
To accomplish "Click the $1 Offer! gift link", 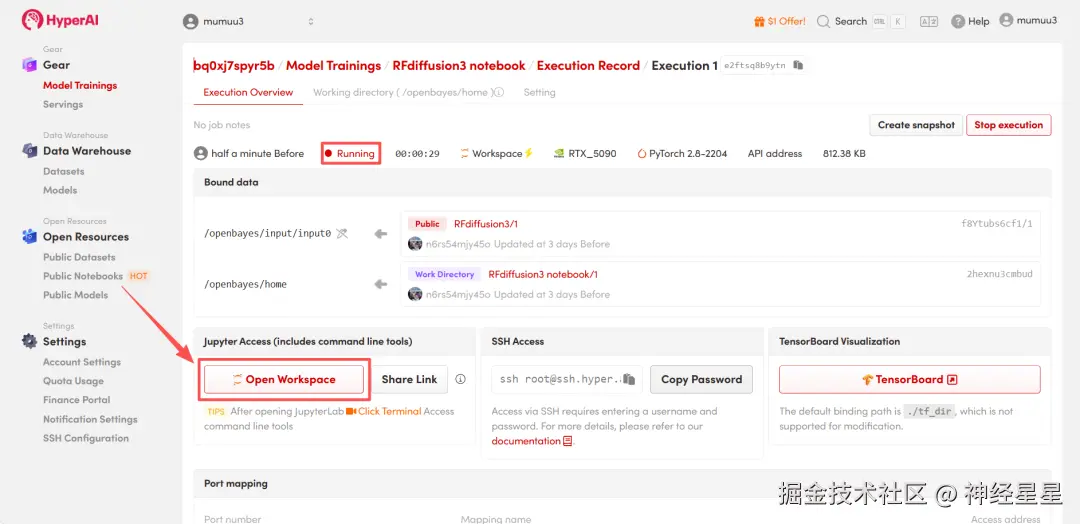I will (x=780, y=21).
